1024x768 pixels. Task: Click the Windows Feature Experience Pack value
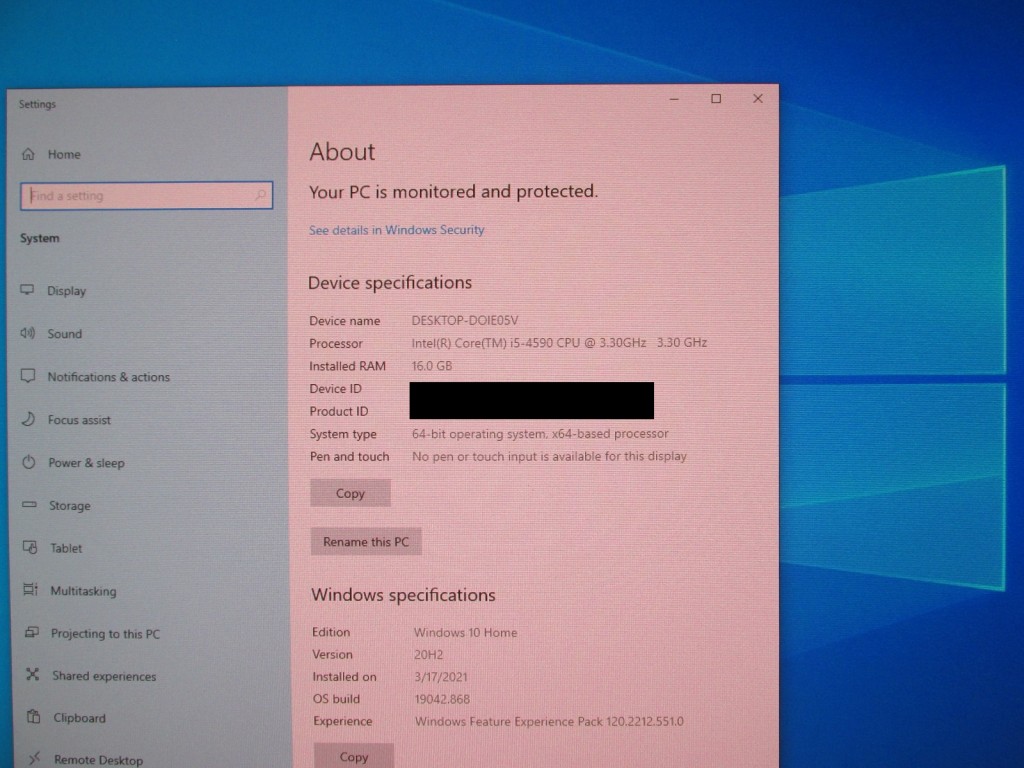[549, 722]
